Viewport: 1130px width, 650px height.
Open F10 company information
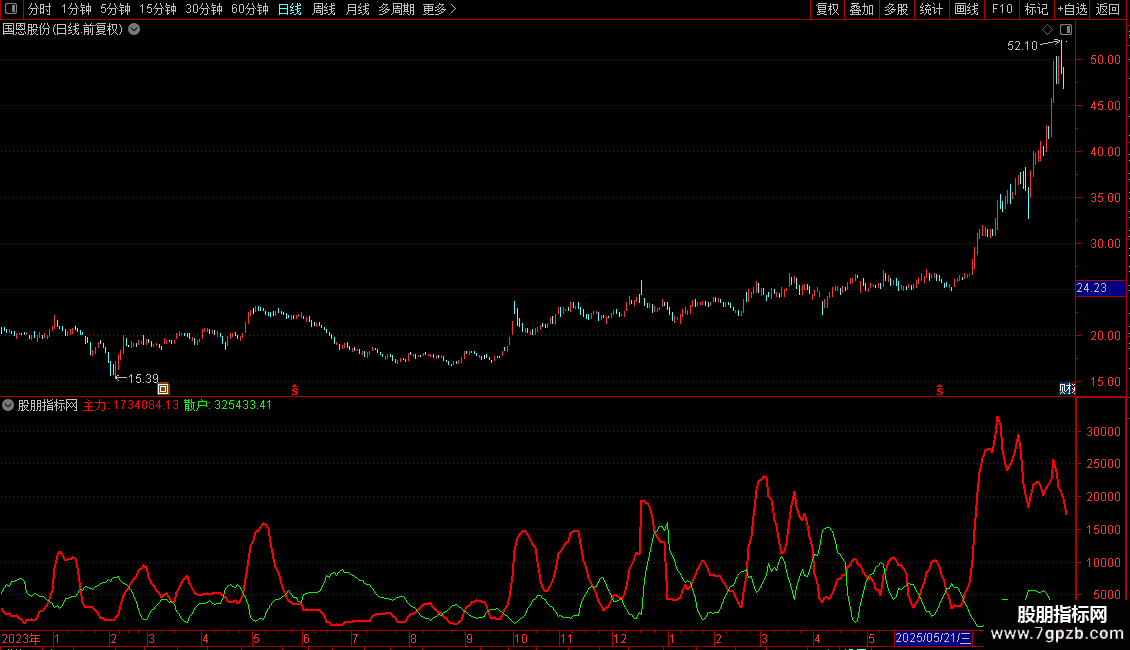pos(1002,9)
